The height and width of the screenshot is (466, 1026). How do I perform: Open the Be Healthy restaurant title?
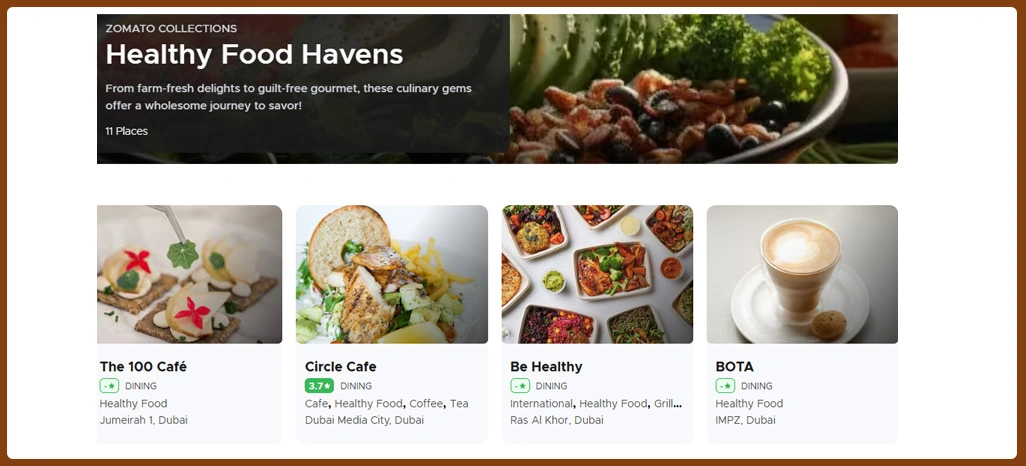click(x=546, y=367)
